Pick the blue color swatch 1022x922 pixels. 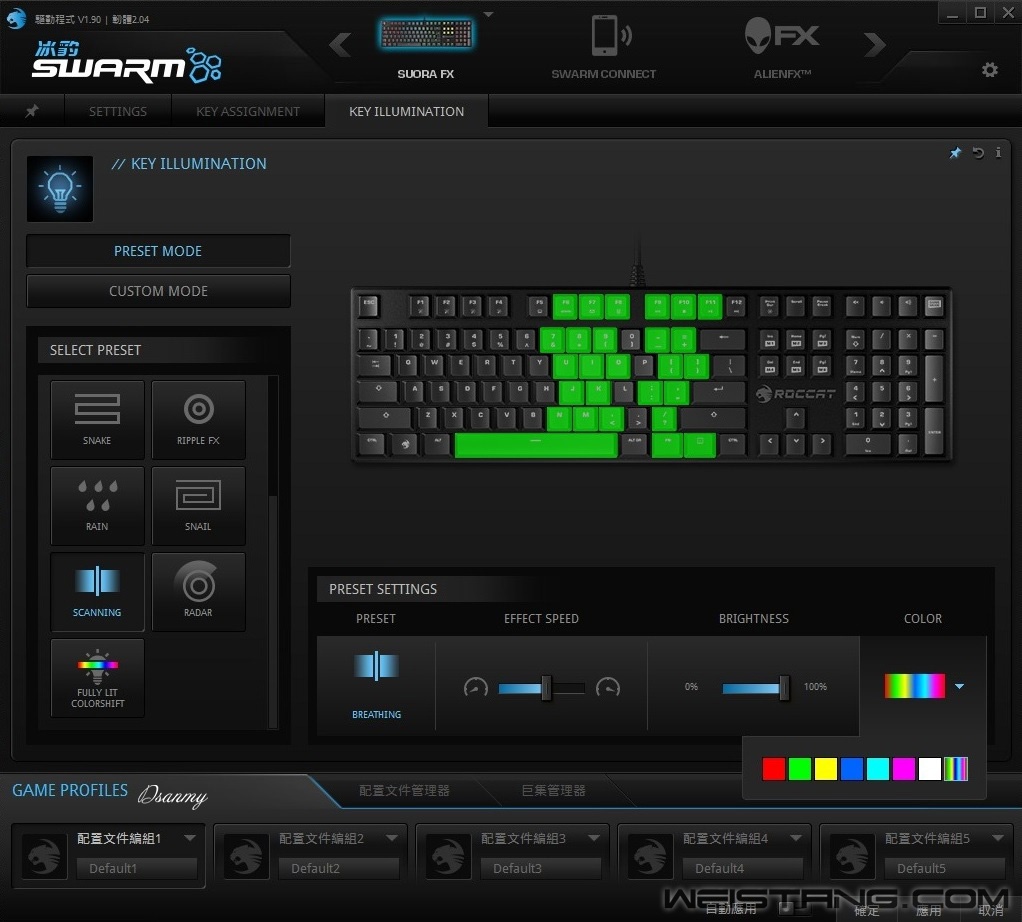click(x=852, y=769)
